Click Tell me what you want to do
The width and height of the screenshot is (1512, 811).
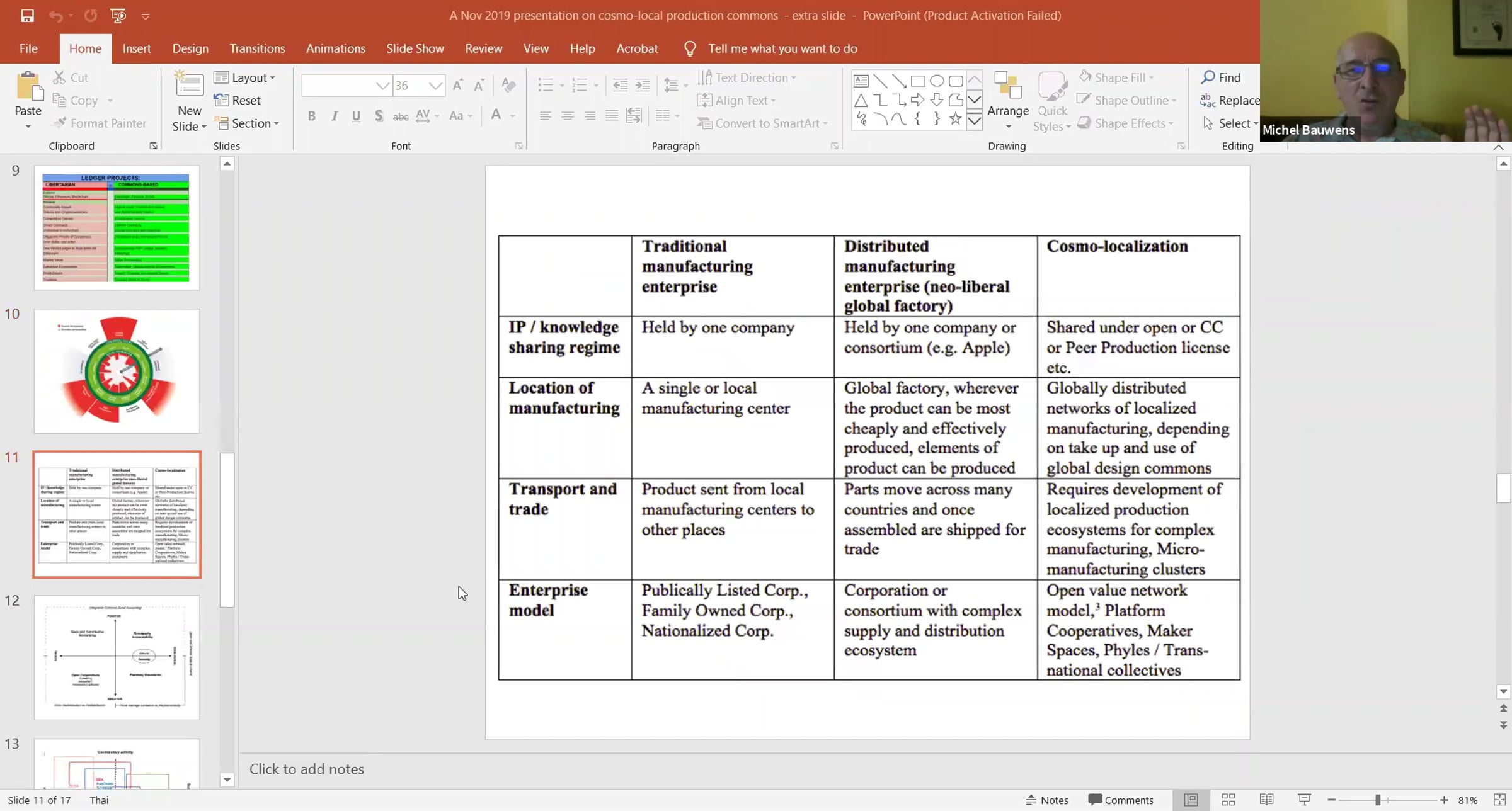(782, 48)
